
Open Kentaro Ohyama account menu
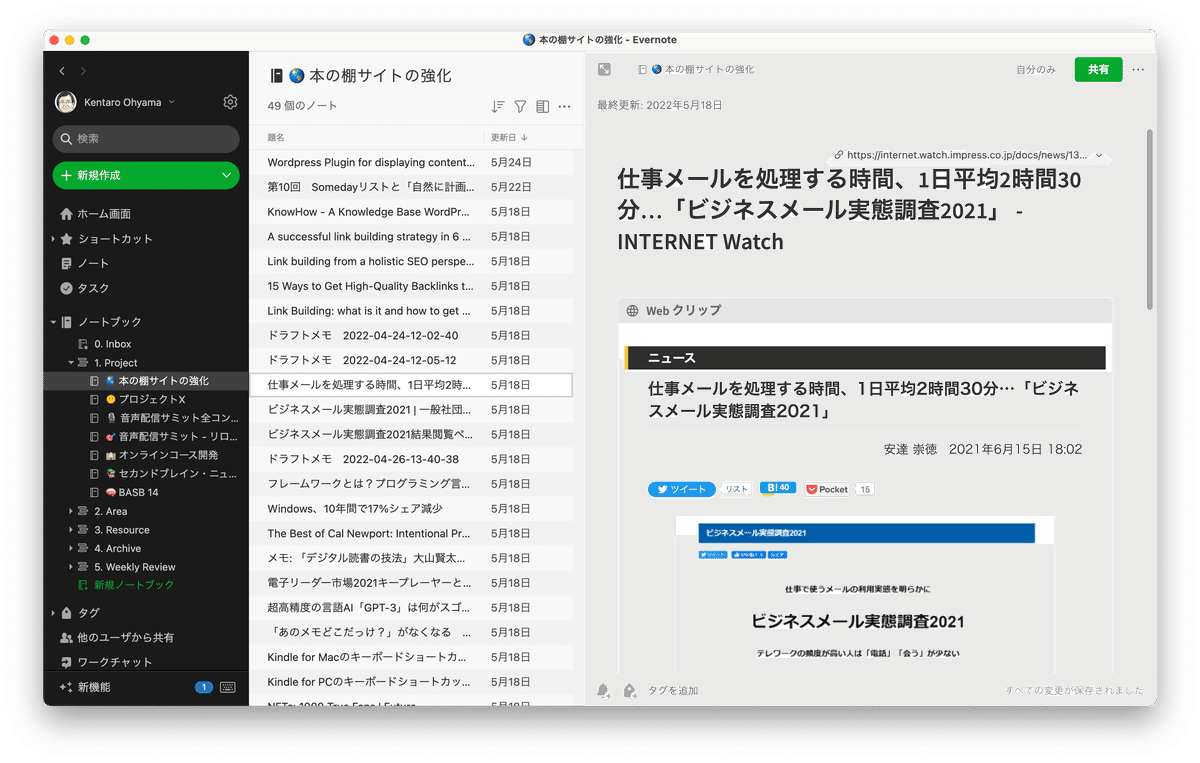115,102
